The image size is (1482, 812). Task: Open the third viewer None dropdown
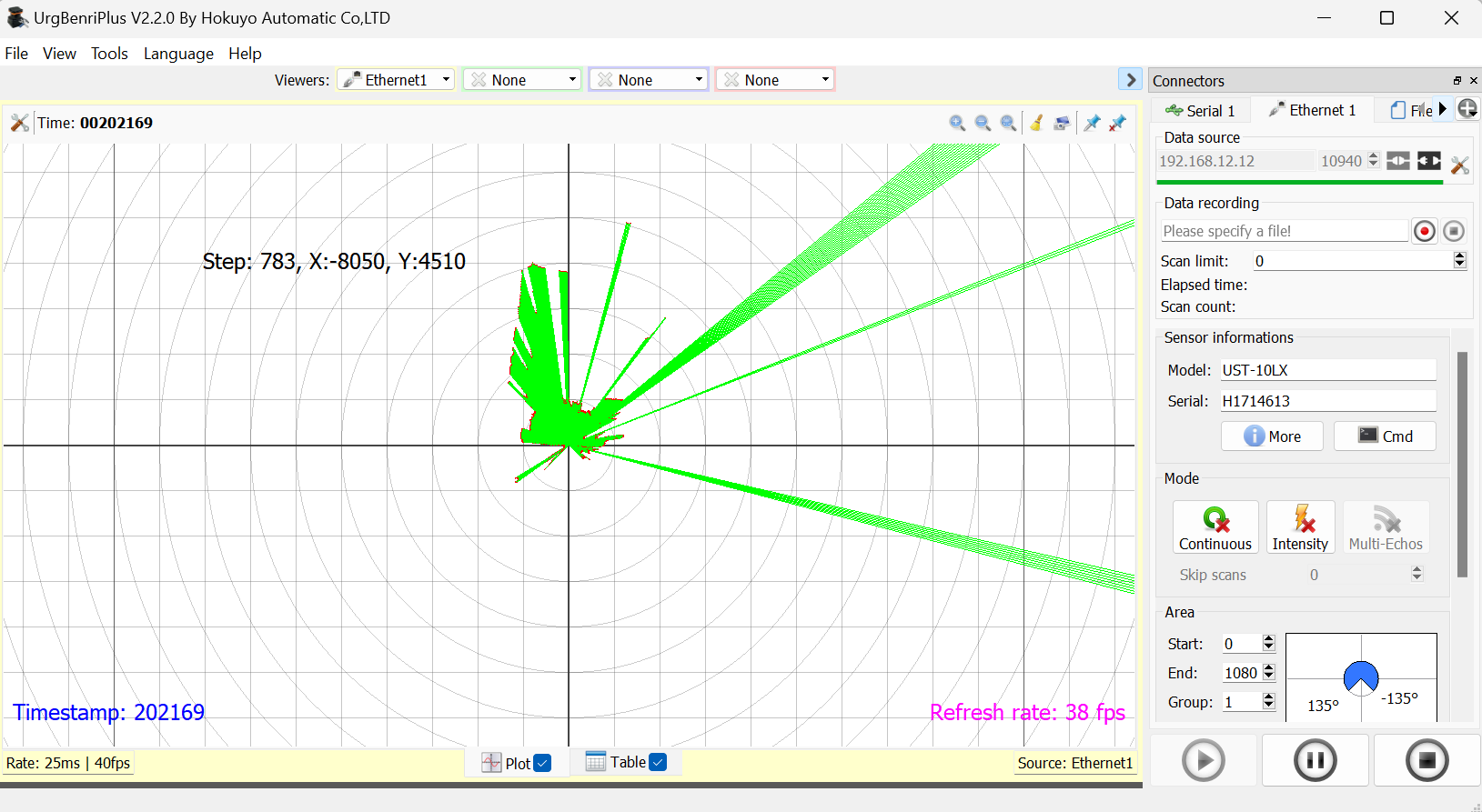(x=649, y=80)
